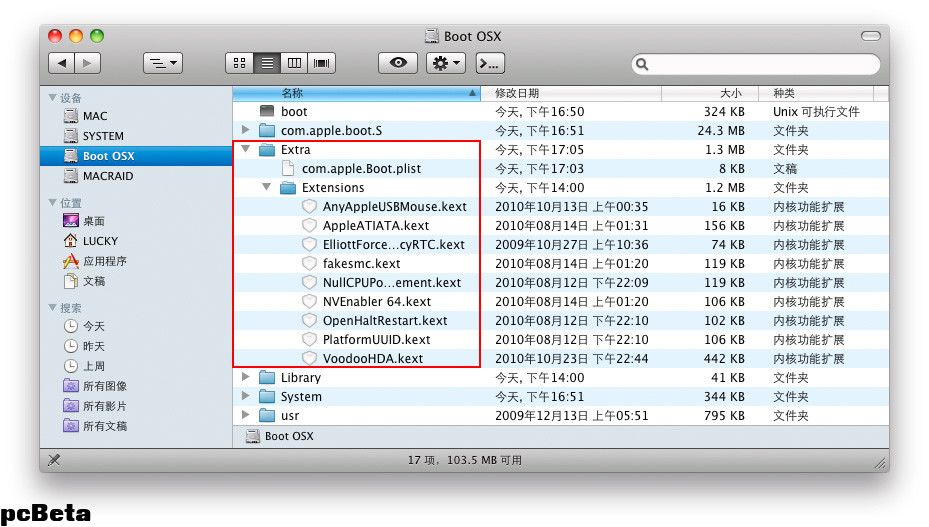Switch to column view
The width and height of the screenshot is (929, 527).
tap(294, 63)
